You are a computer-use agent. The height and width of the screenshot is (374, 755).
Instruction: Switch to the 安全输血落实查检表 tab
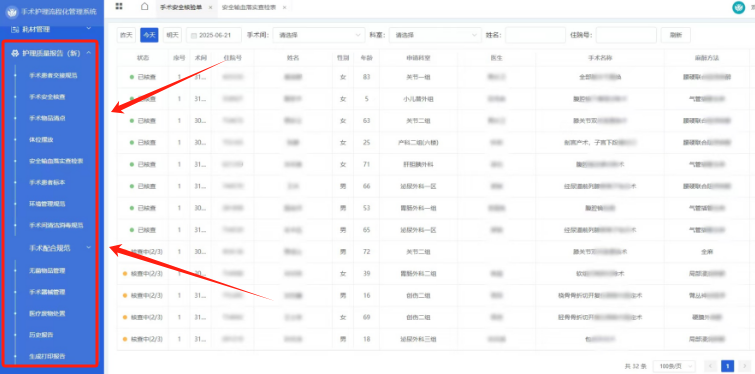coord(249,7)
